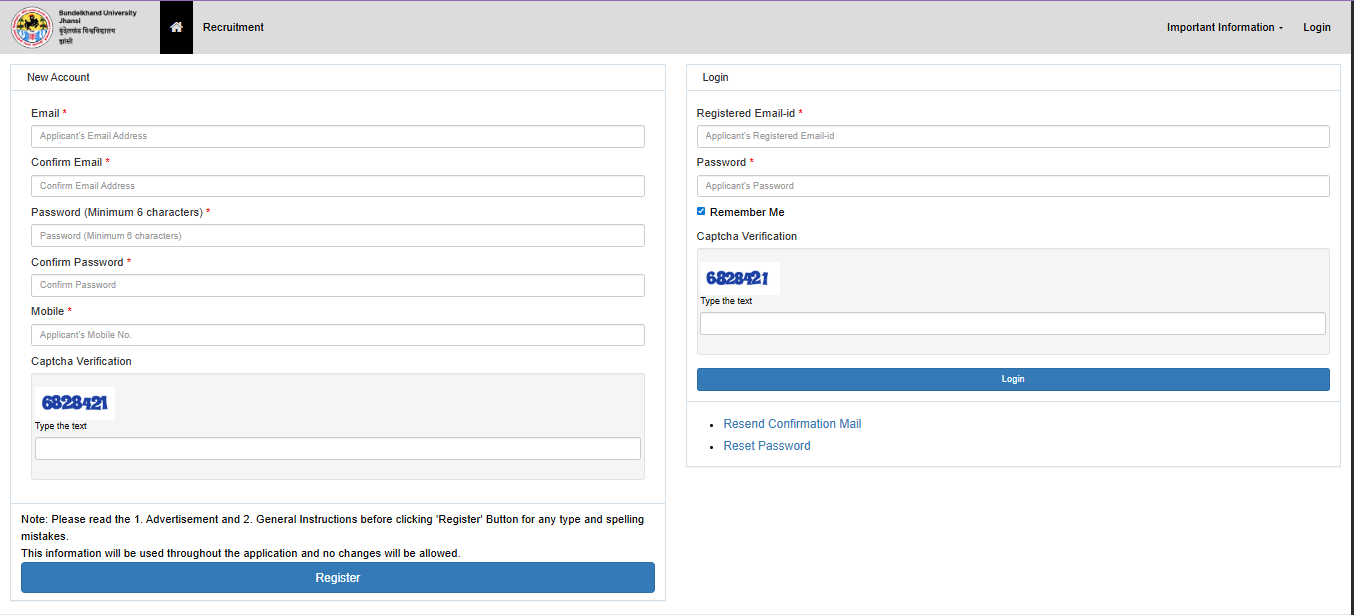The image size is (1354, 615).
Task: Expand the Important Information dropdown
Action: pos(1224,27)
